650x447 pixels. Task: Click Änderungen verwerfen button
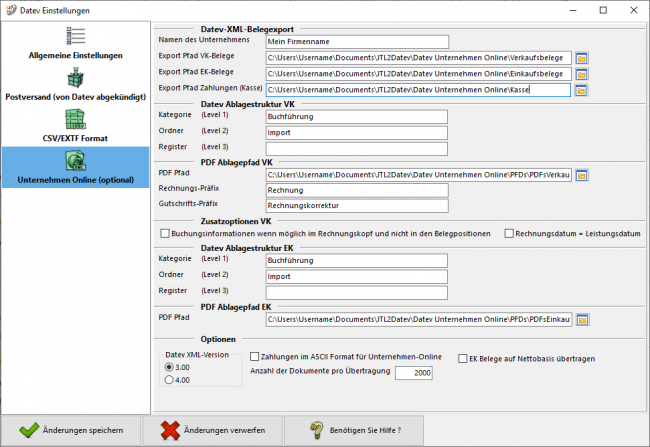(213, 429)
